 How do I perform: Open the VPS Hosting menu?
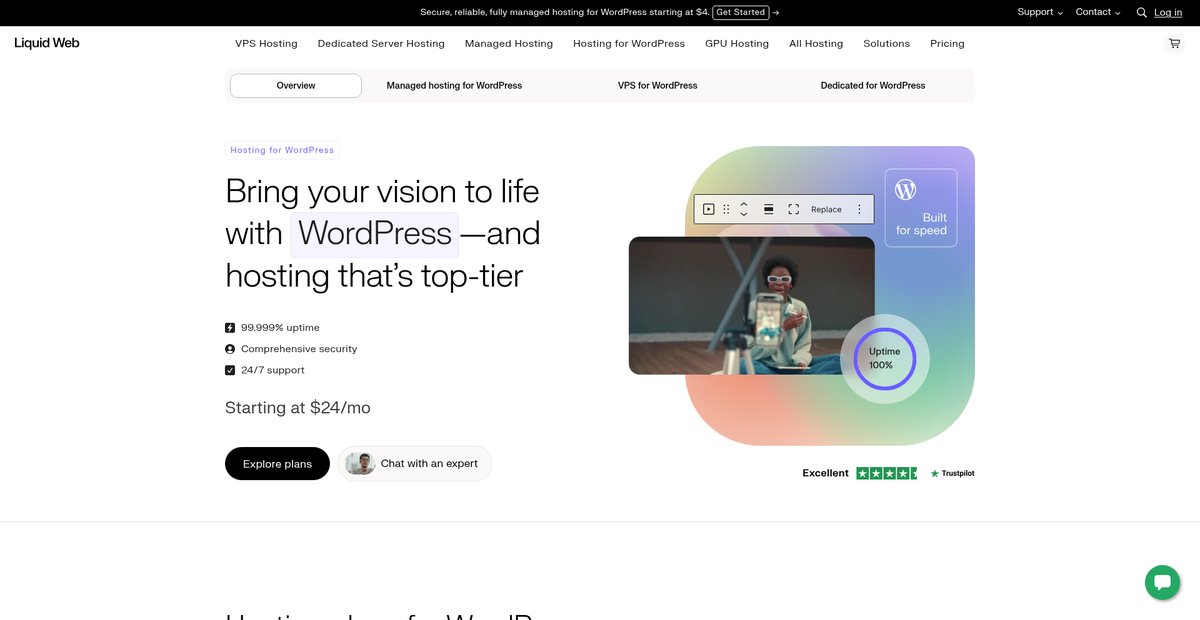pos(266,44)
